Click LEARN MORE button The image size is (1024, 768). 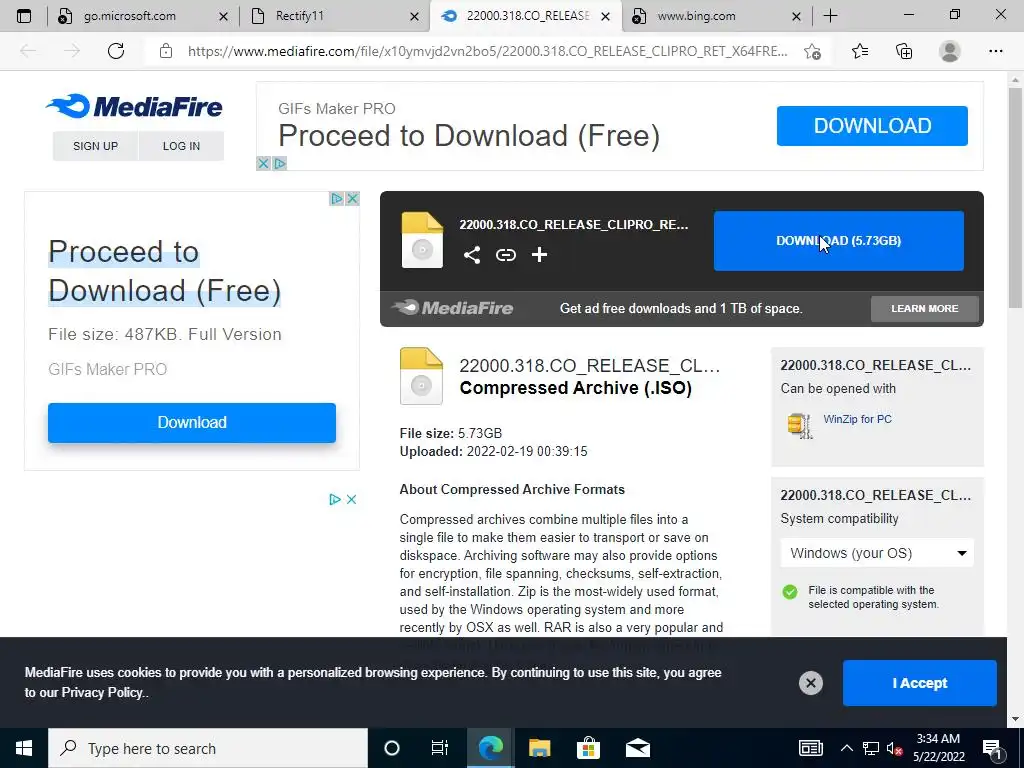pos(925,308)
